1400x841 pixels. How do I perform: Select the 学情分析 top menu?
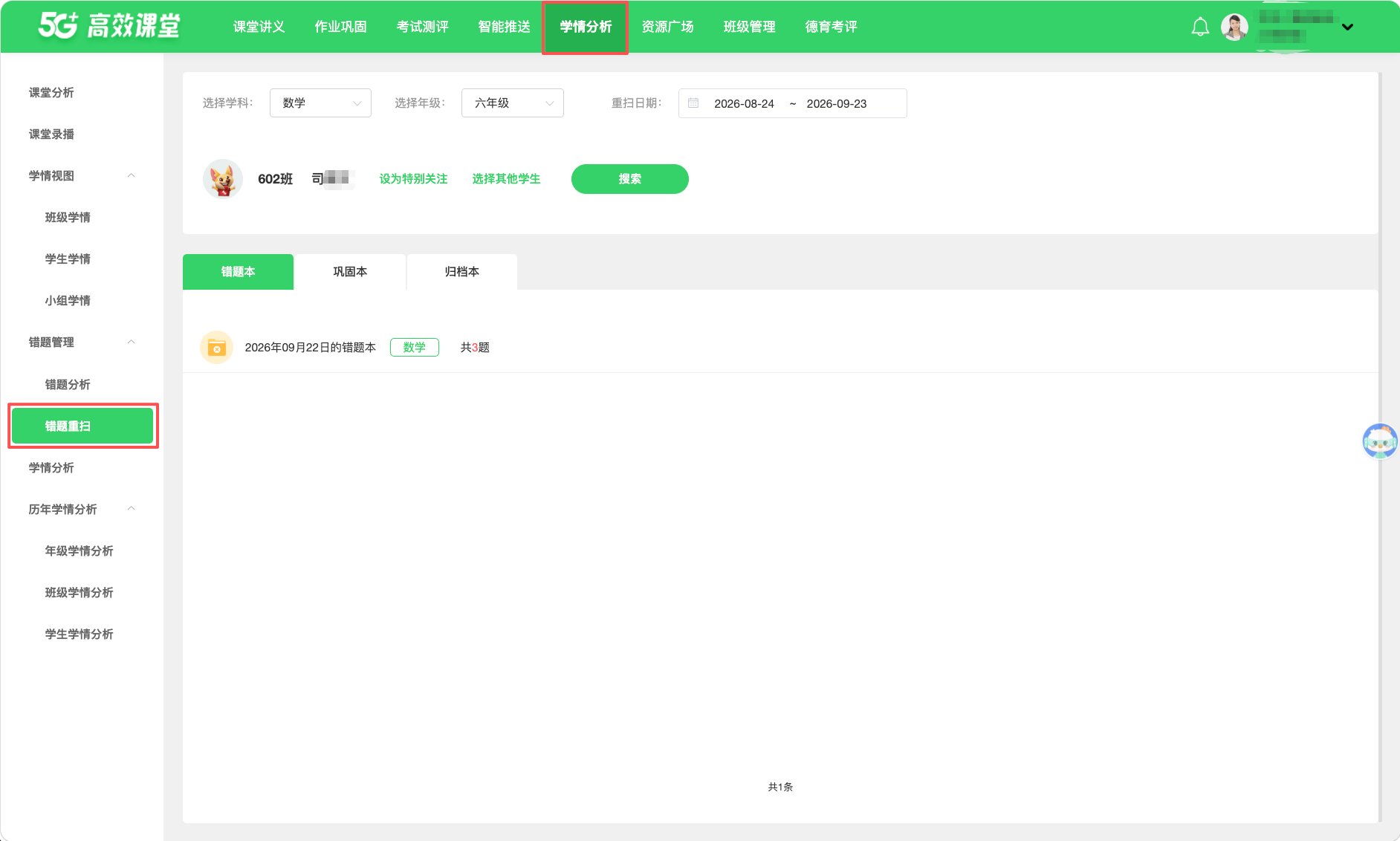click(586, 27)
